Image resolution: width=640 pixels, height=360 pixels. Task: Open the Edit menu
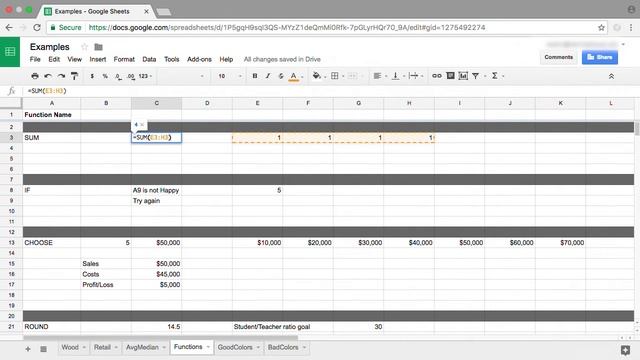pyautogui.click(x=54, y=59)
